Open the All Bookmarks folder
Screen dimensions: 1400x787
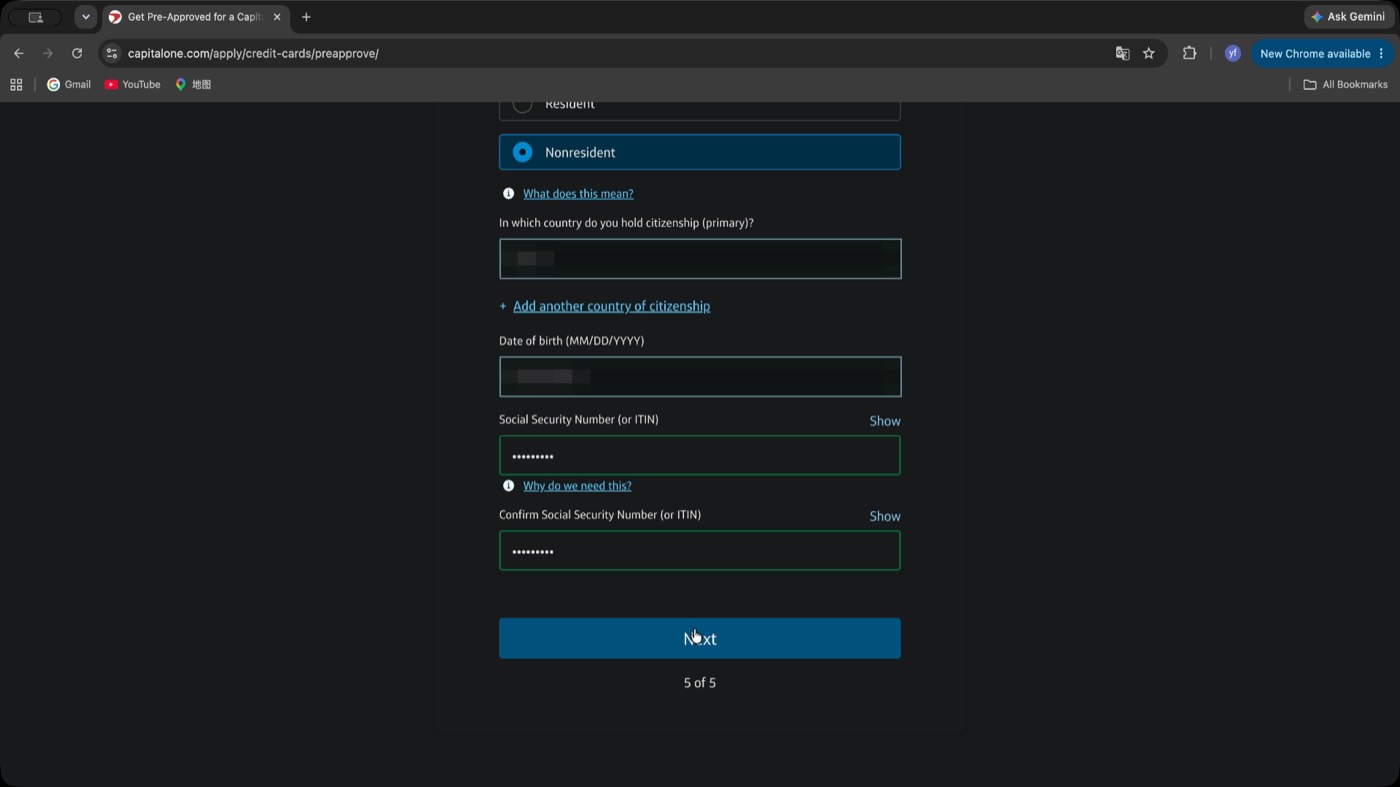coord(1345,84)
